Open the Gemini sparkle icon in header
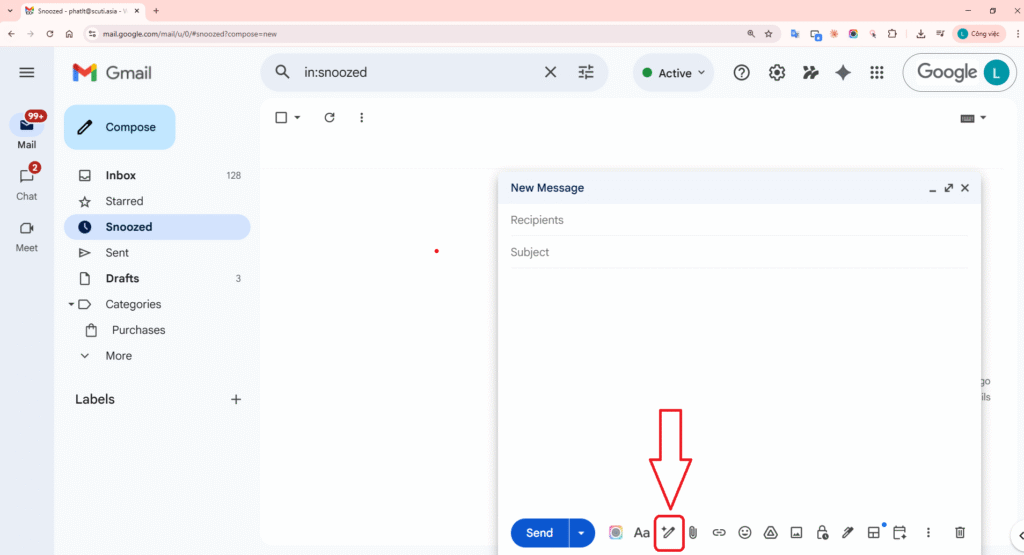The width and height of the screenshot is (1024, 555). (x=843, y=73)
